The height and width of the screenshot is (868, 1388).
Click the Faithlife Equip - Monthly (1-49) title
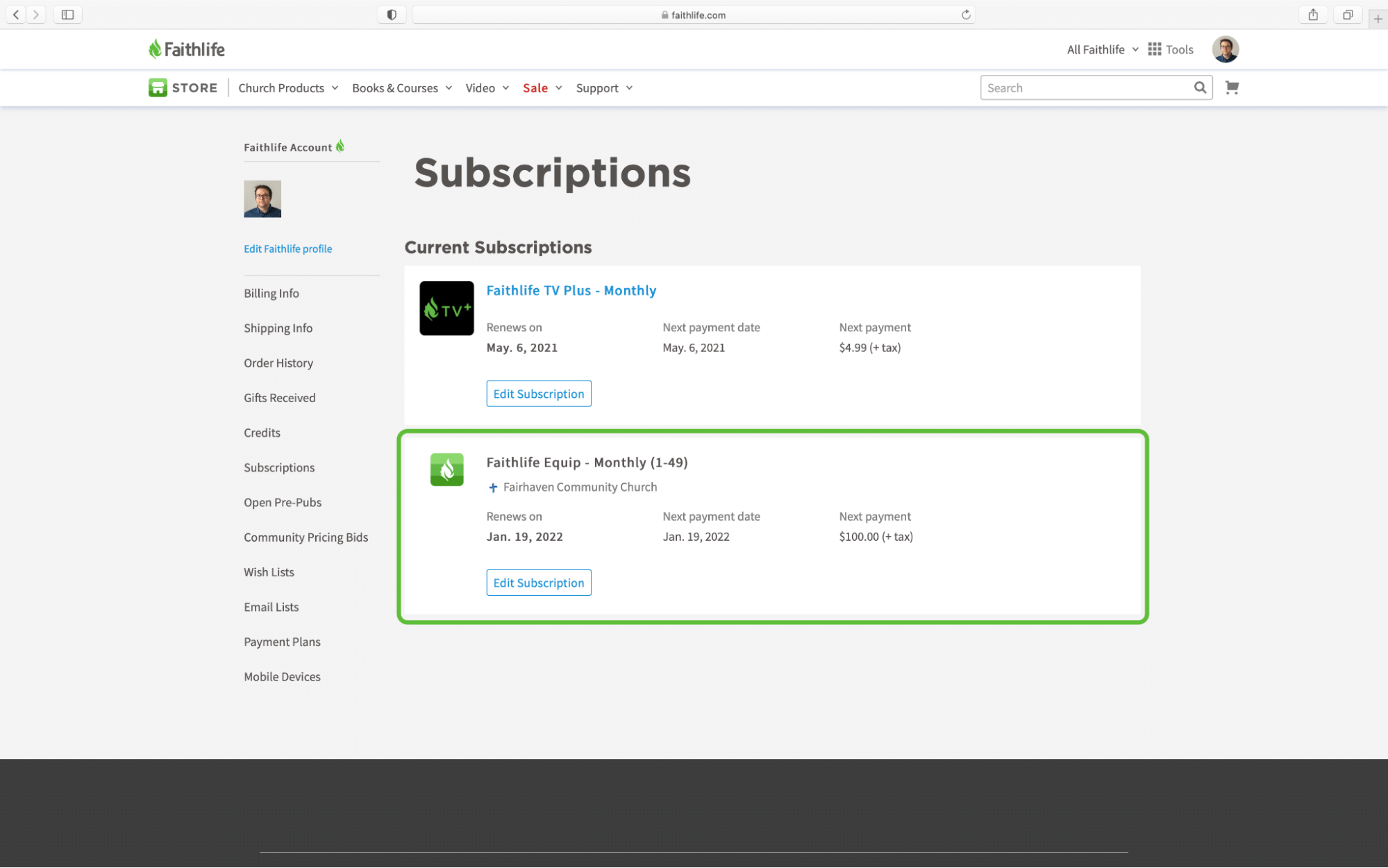(x=587, y=462)
